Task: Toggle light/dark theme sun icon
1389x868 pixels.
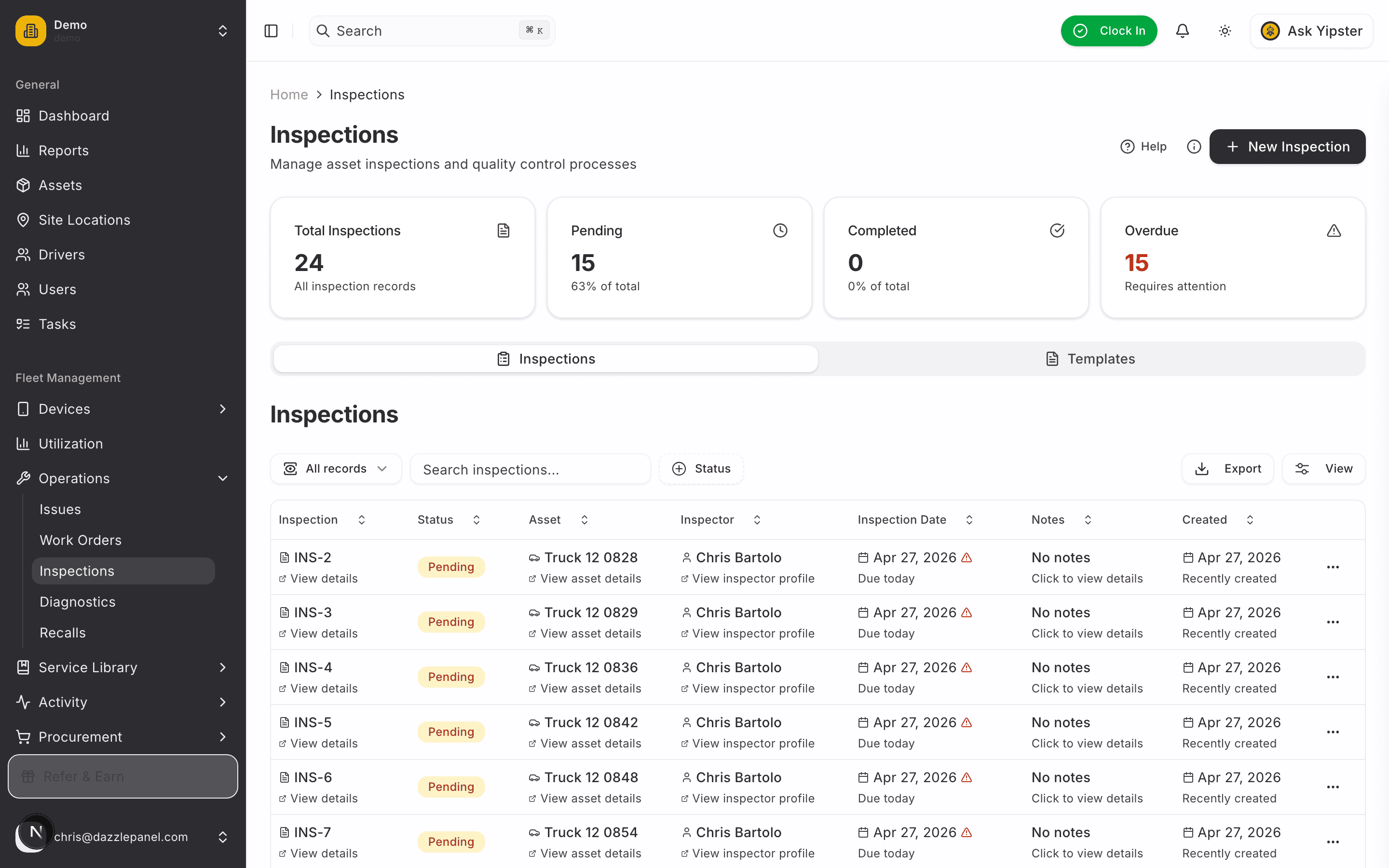Action: pyautogui.click(x=1225, y=31)
